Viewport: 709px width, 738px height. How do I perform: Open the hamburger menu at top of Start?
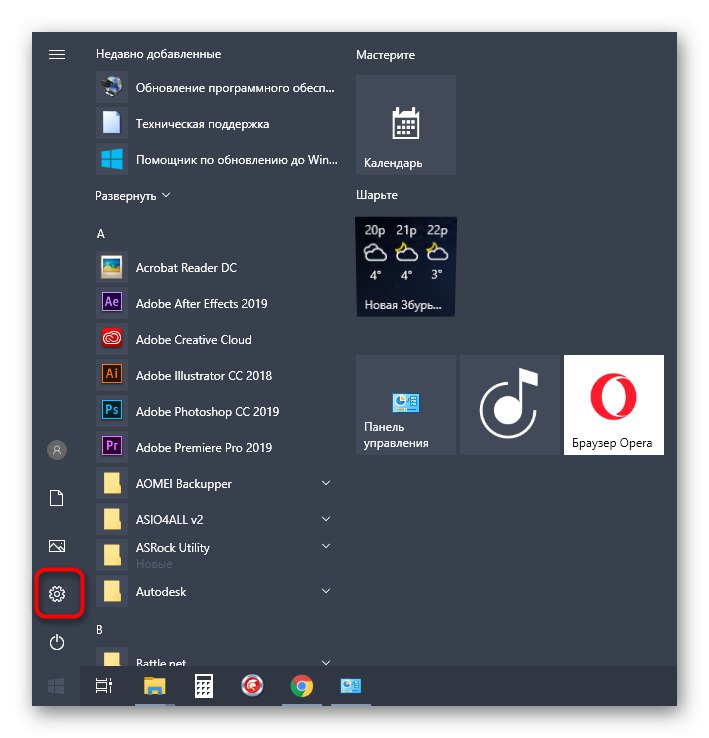(57, 55)
